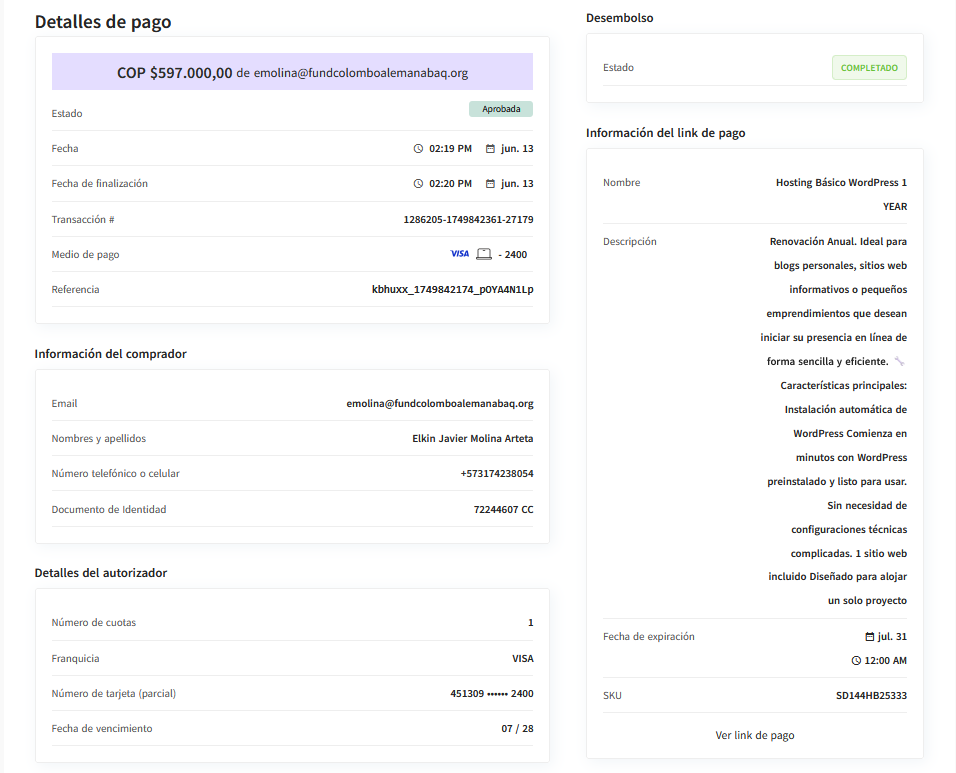Click the calendar icon in the Fecha row
Viewport: 956px width, 773px height.
(490, 149)
